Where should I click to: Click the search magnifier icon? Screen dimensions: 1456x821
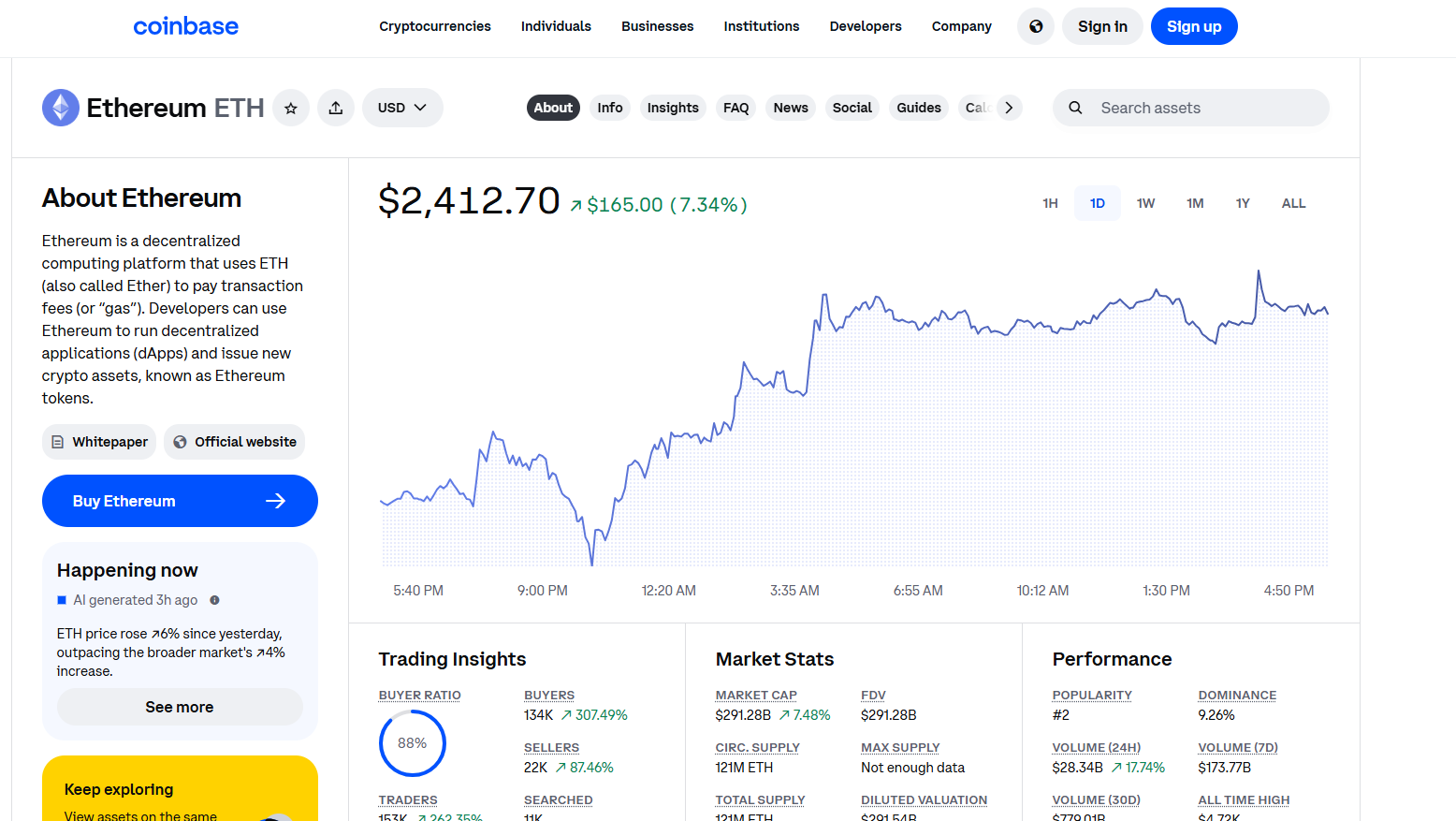coord(1076,108)
